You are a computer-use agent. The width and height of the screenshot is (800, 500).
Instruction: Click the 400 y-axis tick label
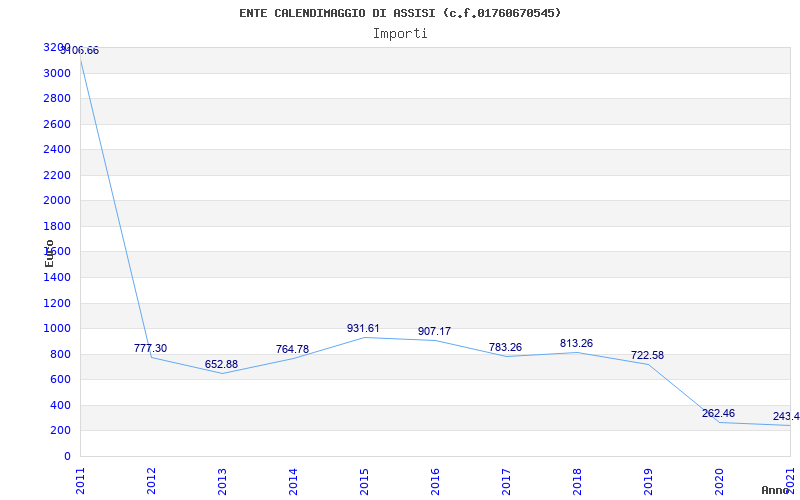click(60, 405)
